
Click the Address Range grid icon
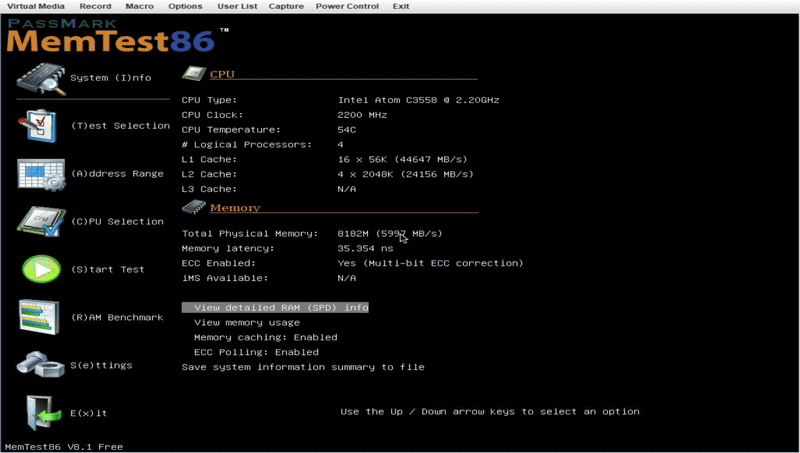(x=41, y=174)
